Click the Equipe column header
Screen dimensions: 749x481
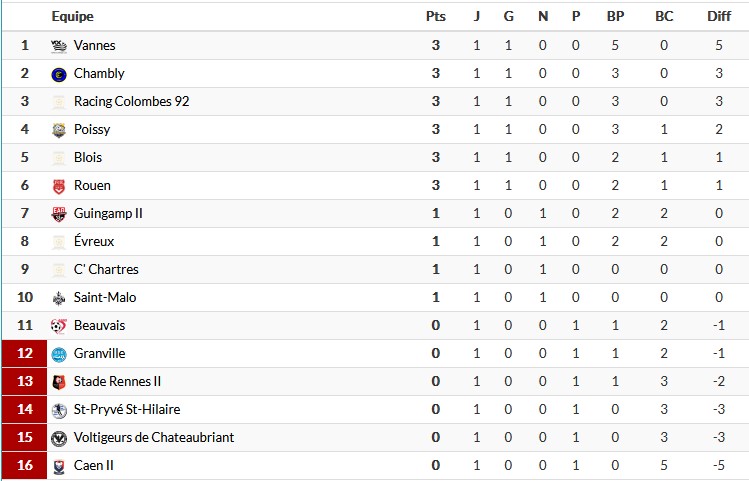point(72,16)
